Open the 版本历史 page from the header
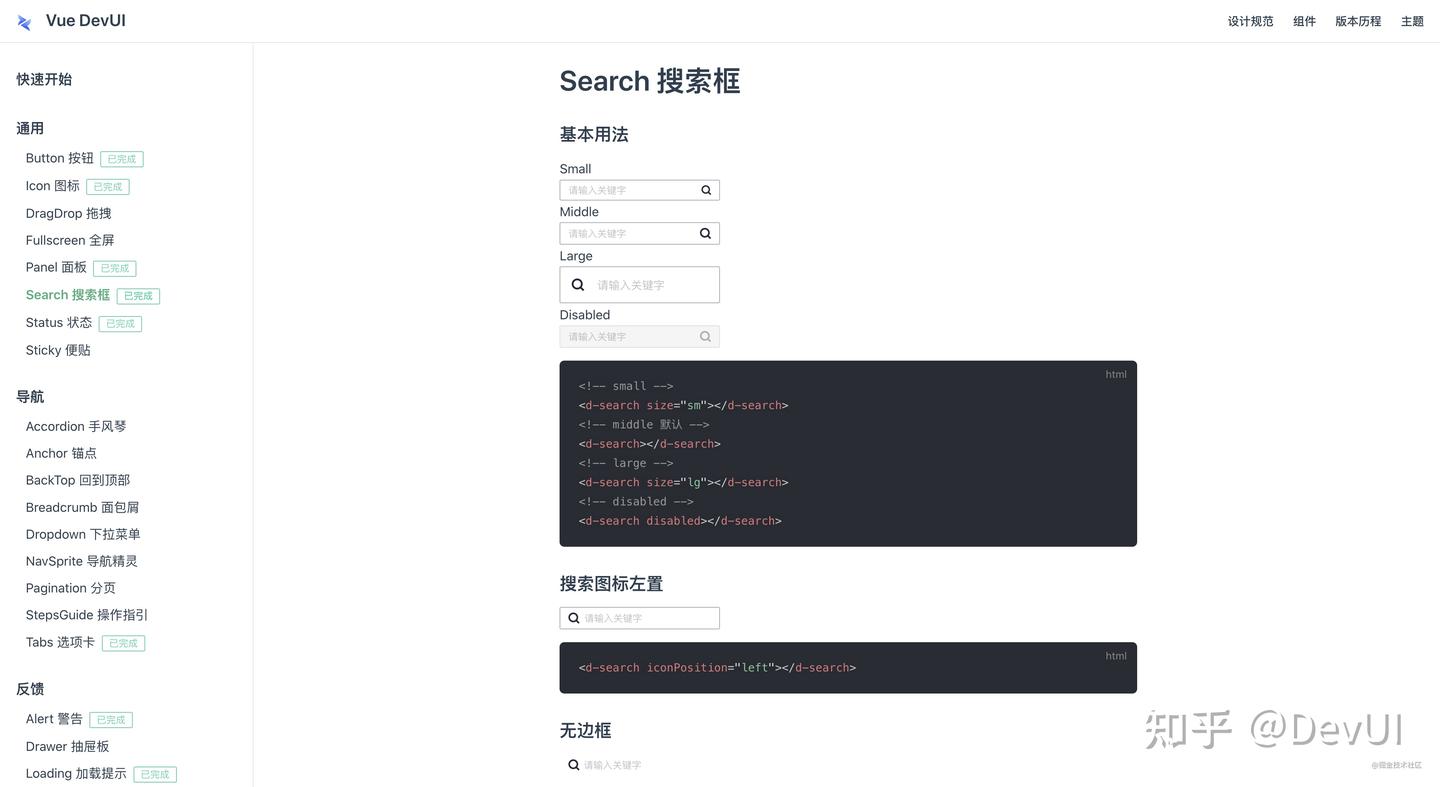The width and height of the screenshot is (1440, 787). (1358, 18)
